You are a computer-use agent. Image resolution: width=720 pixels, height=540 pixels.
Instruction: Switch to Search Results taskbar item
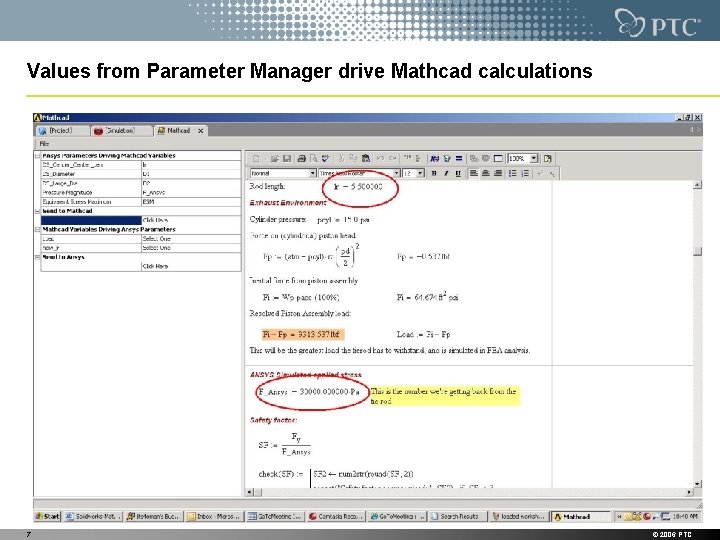point(456,517)
